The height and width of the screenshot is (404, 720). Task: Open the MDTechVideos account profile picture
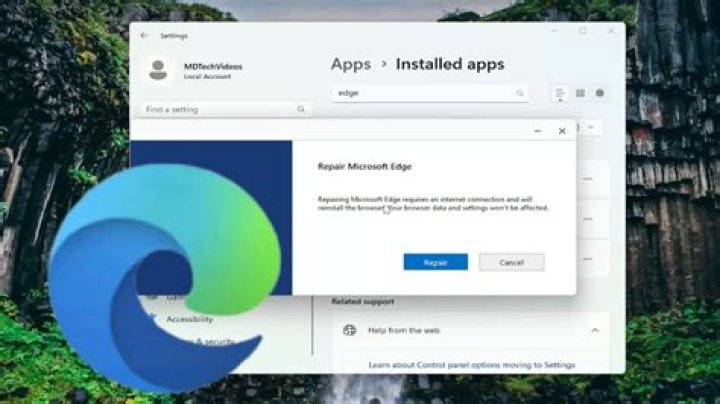[158, 70]
